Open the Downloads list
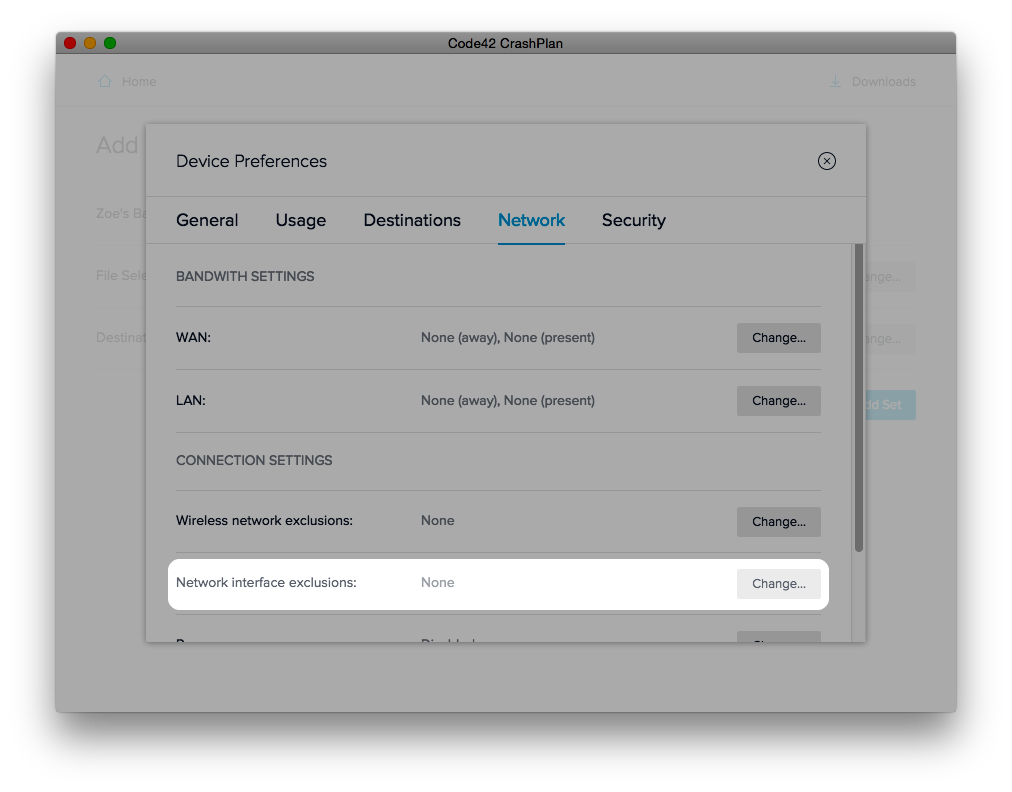Screen dimensions: 1012x792 point(882,81)
